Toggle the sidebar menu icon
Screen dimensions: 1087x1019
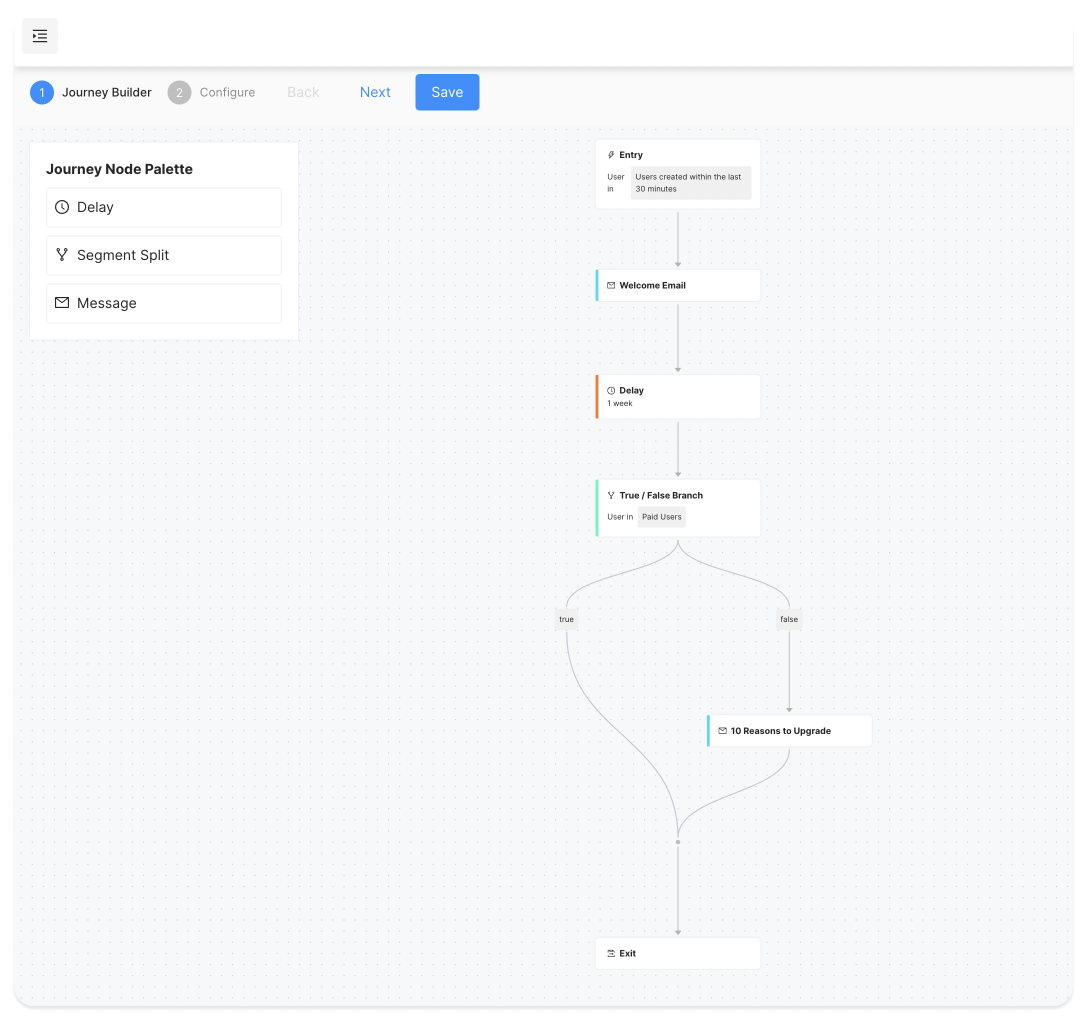(40, 36)
